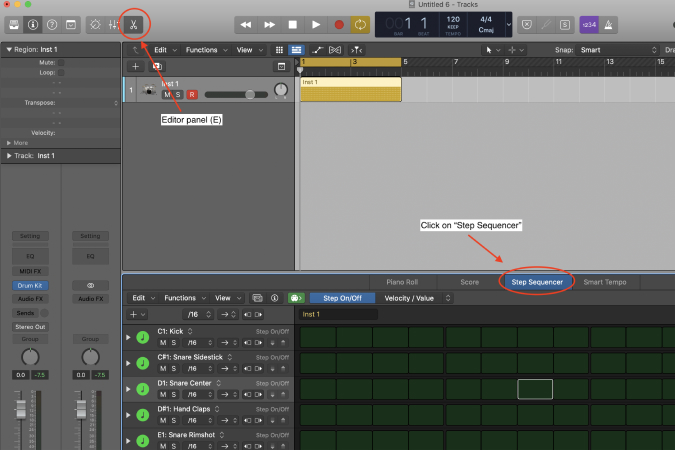The image size is (676, 450).
Task: Toggle the Tuner icon
Action: tap(546, 25)
